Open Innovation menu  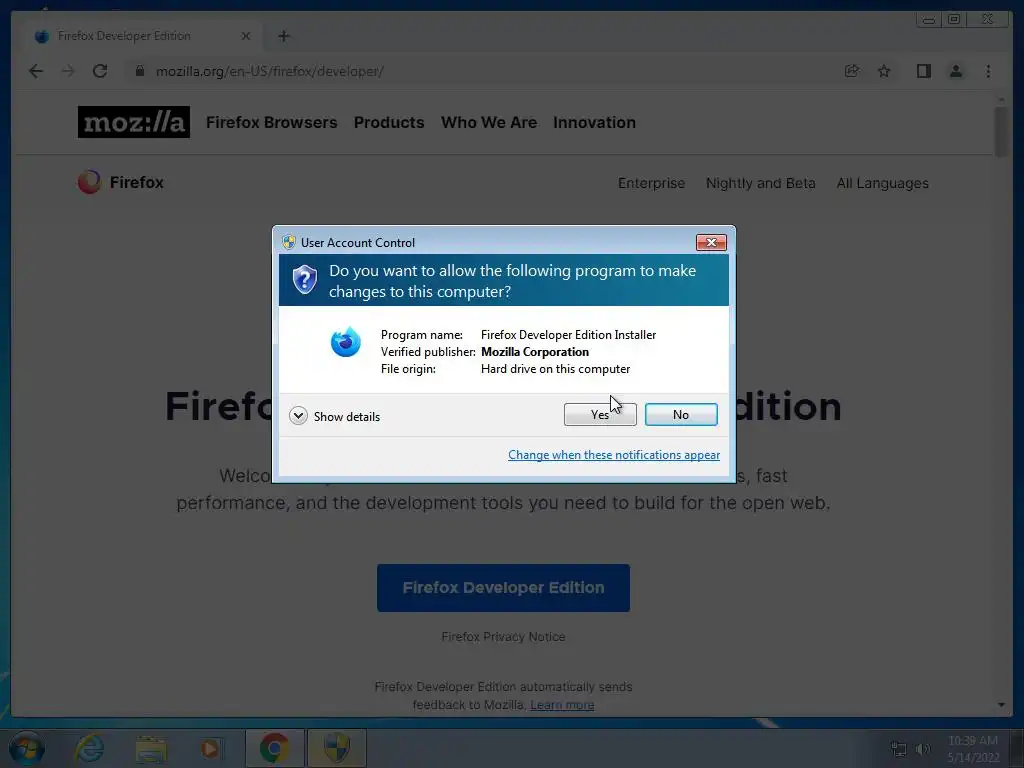click(594, 122)
